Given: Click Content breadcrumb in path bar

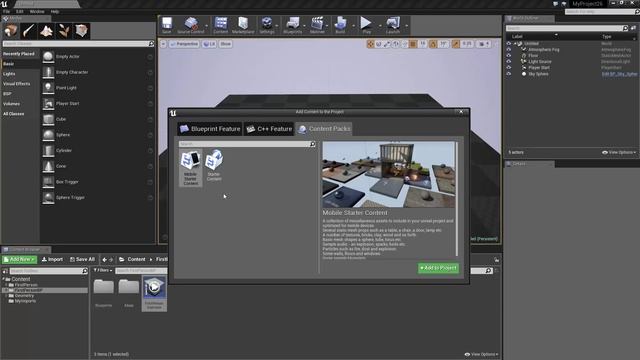Looking at the screenshot, I should tap(136, 259).
